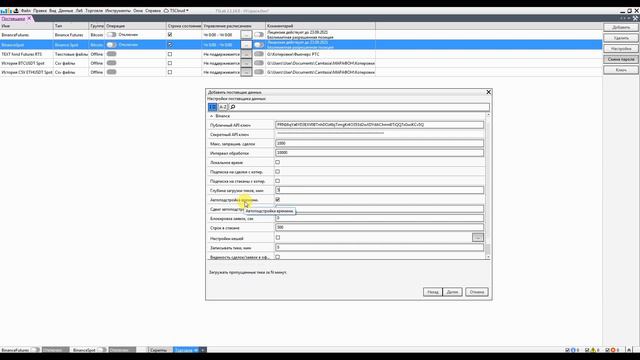640x360 pixels.
Task: Toggle BinanceSpot switch in bottom status bar
Action: (x=102, y=350)
